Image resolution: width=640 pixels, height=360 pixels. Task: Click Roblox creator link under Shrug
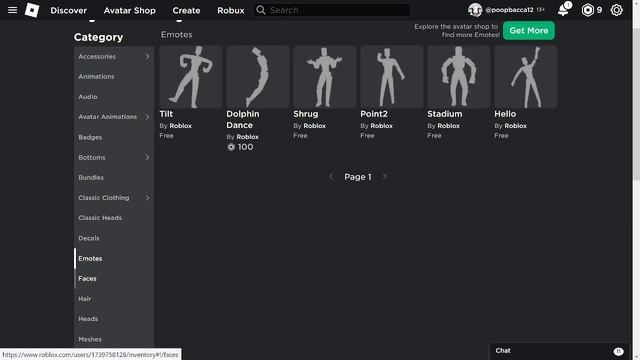point(314,126)
